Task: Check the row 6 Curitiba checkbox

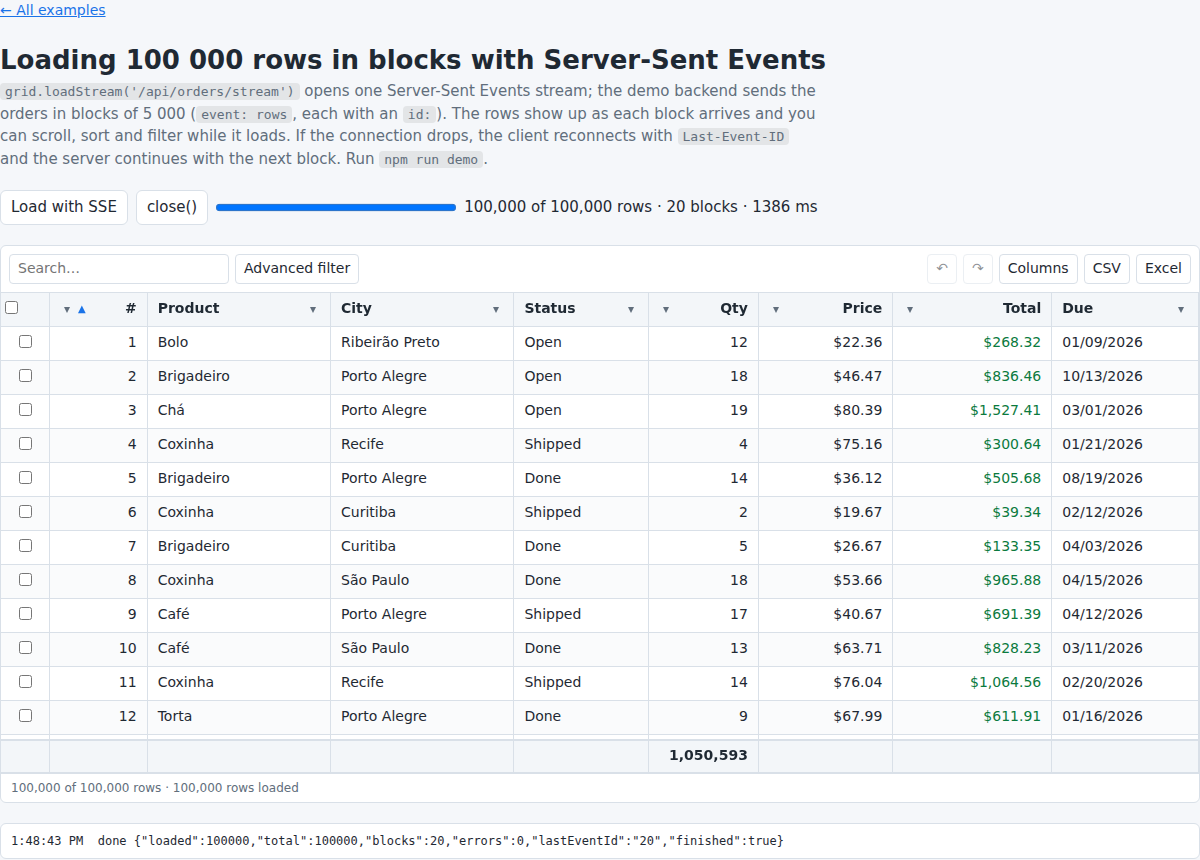Action: pyautogui.click(x=25, y=512)
